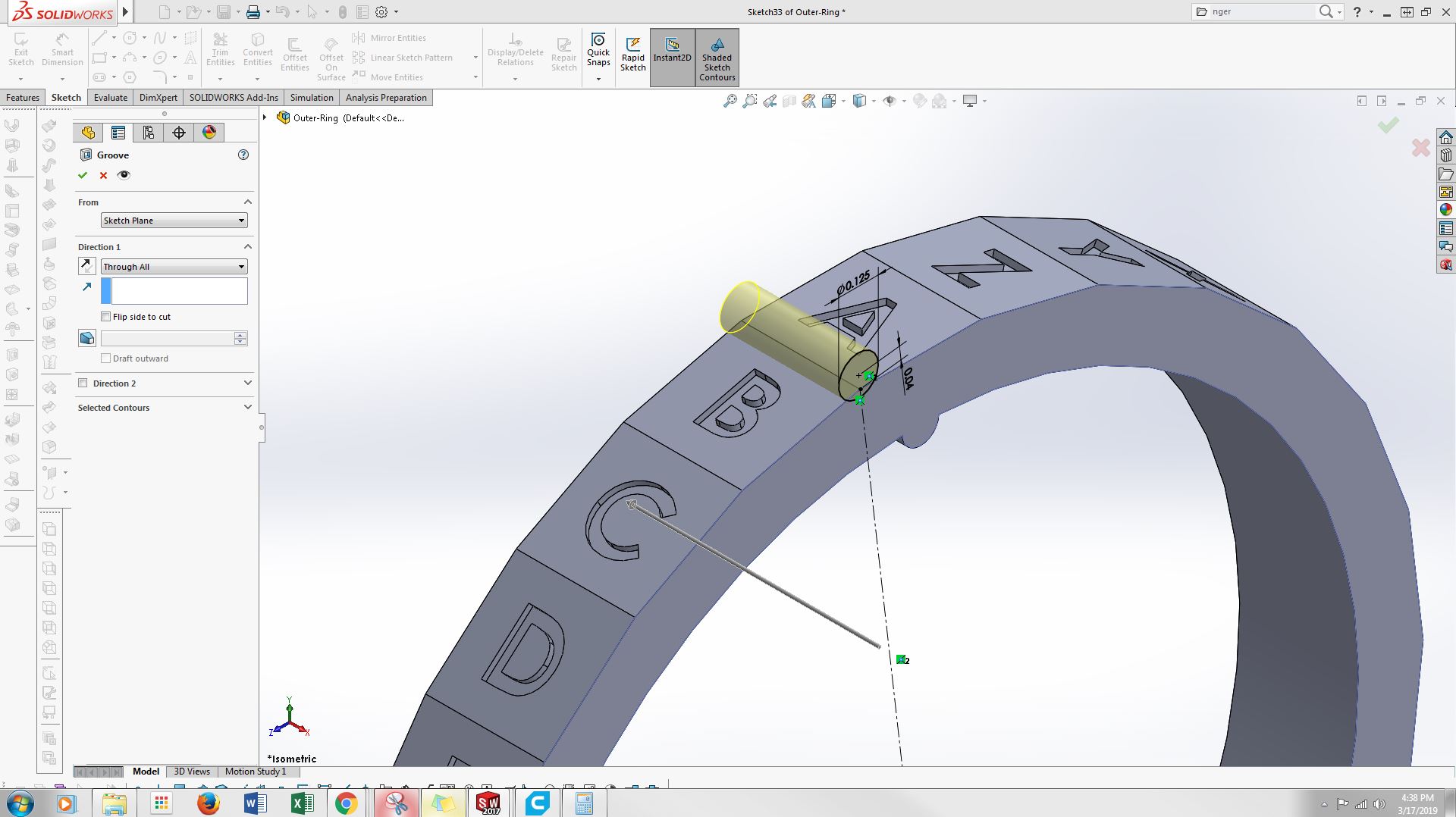The height and width of the screenshot is (817, 1456).
Task: Click the Print icon in top toolbar
Action: coord(253,12)
